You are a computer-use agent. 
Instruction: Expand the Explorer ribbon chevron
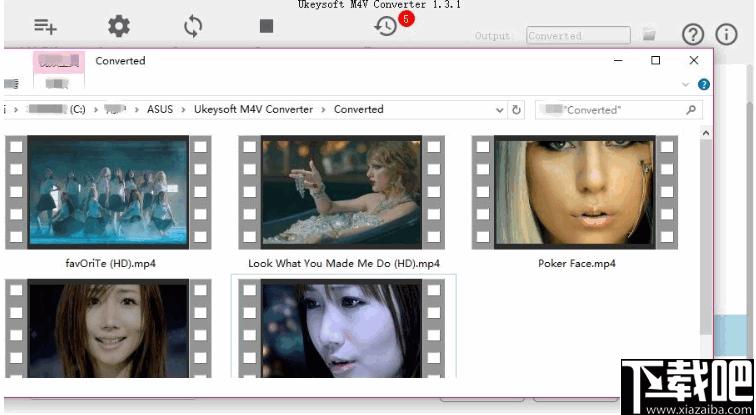pyautogui.click(x=685, y=85)
